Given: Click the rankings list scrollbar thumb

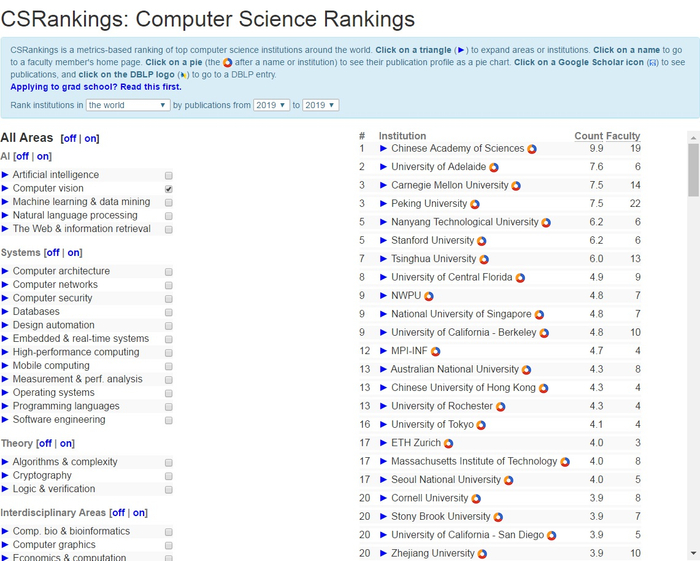Looking at the screenshot, I should pos(693,170).
